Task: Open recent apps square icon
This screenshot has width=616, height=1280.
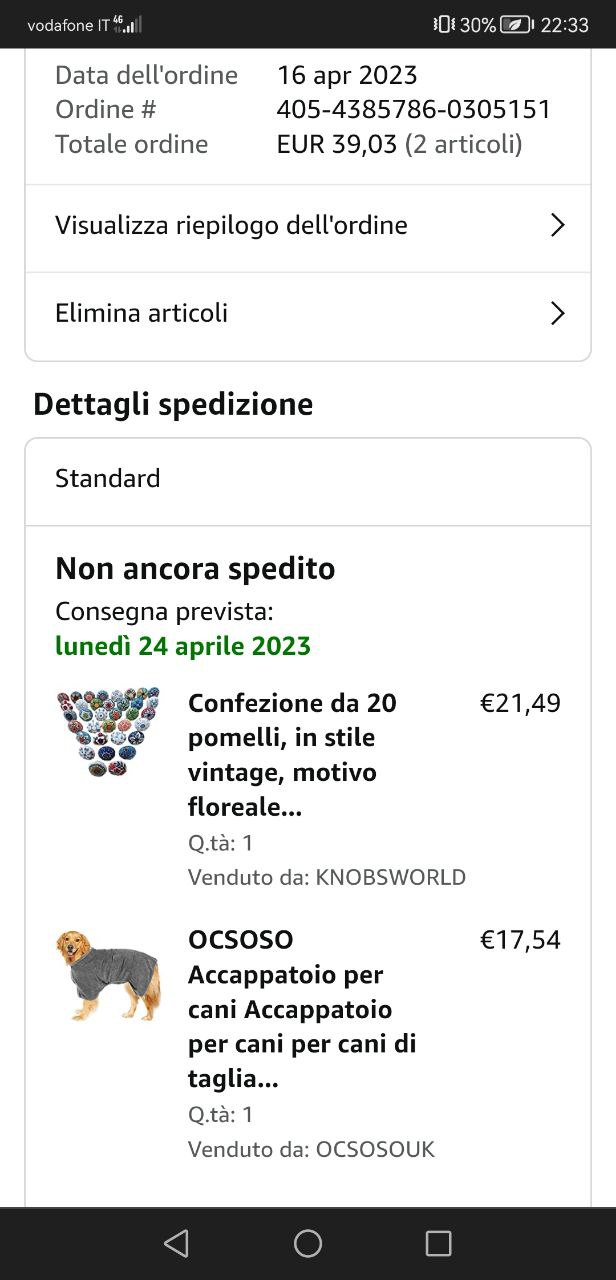Action: pos(438,1243)
